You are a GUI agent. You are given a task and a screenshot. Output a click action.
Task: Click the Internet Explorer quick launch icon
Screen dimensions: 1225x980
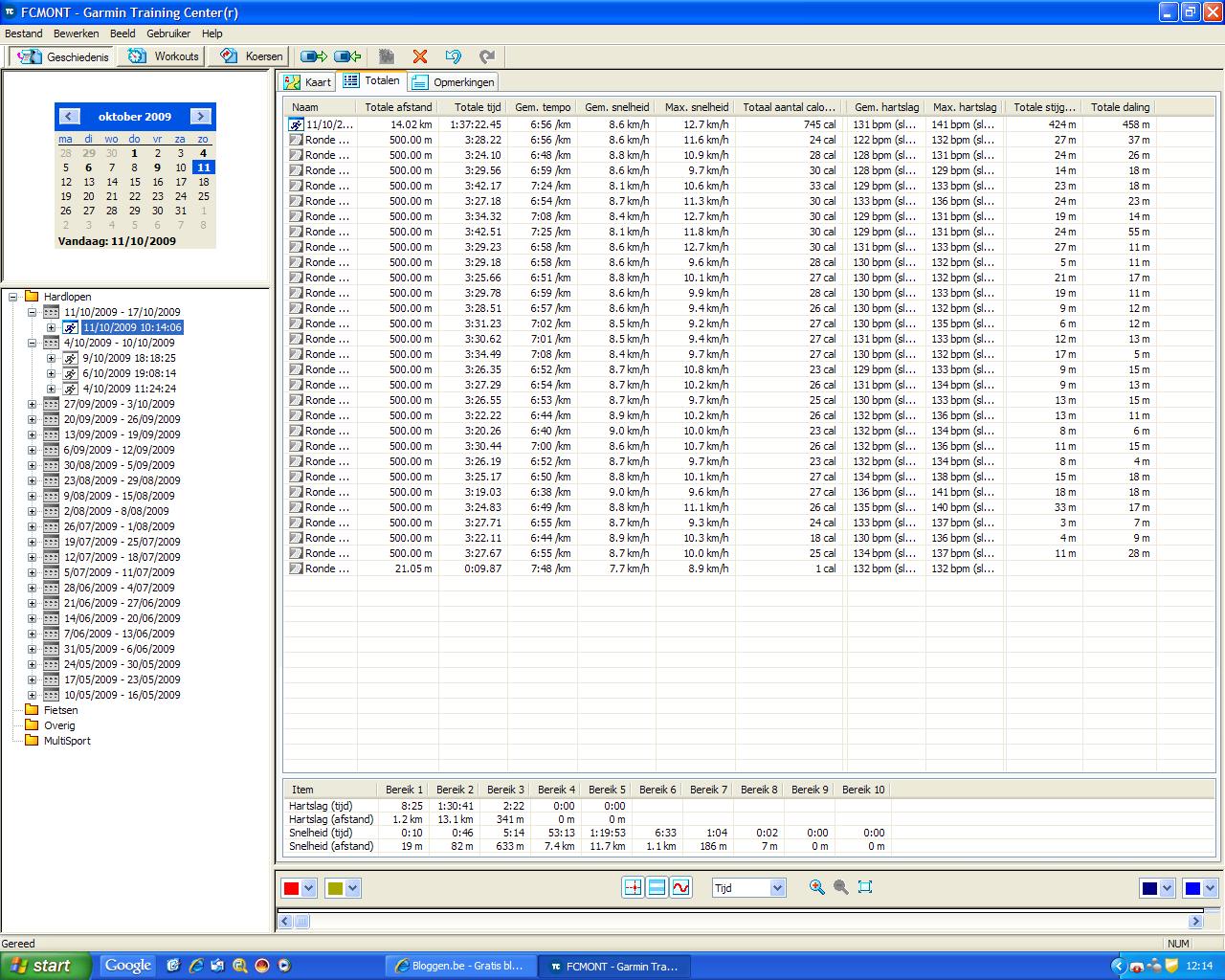tap(195, 966)
